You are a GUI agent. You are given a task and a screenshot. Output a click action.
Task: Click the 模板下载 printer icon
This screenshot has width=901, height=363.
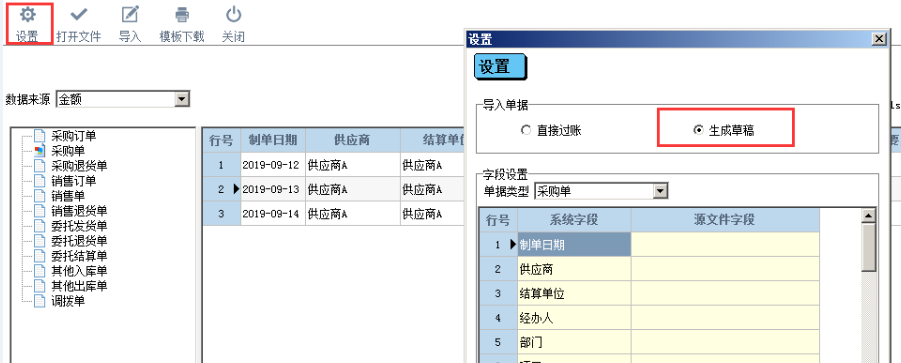pos(182,14)
